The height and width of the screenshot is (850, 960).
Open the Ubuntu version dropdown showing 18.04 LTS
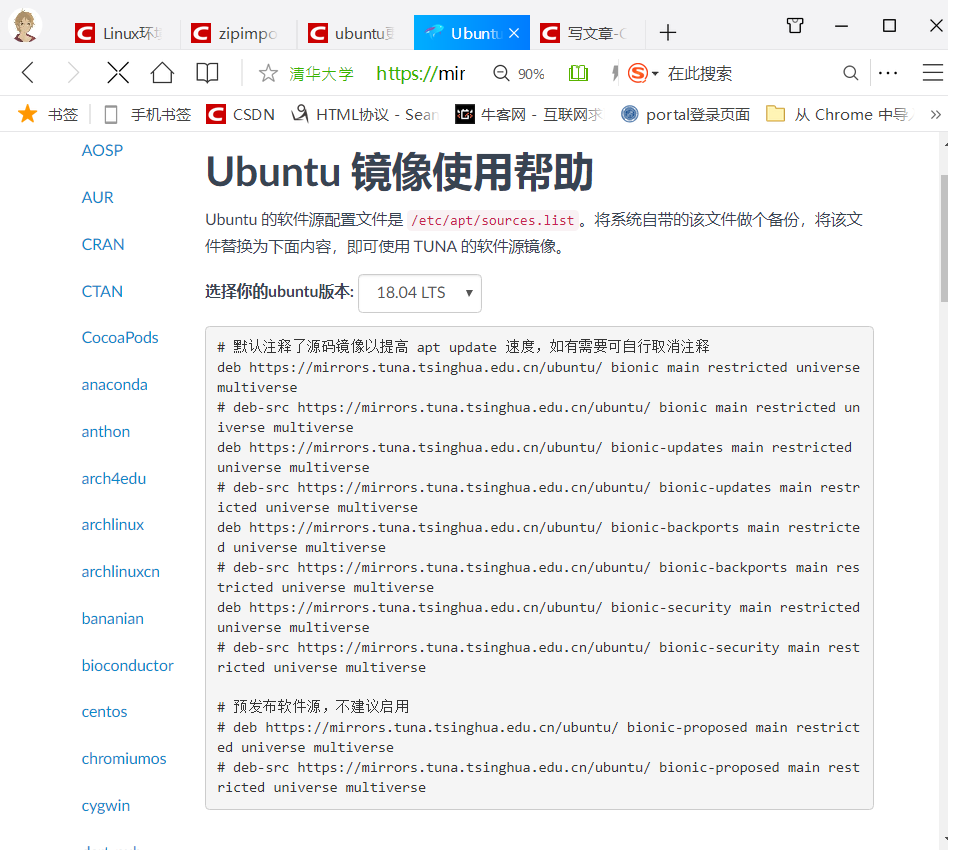[x=419, y=293]
